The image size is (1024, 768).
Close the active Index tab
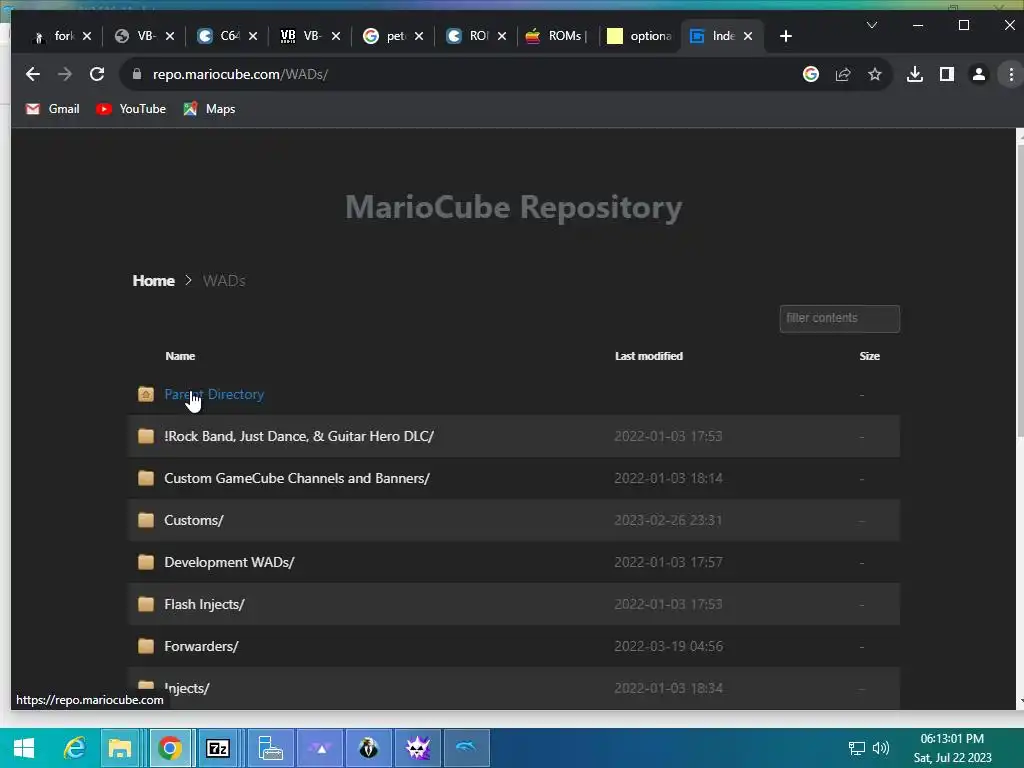(x=748, y=36)
